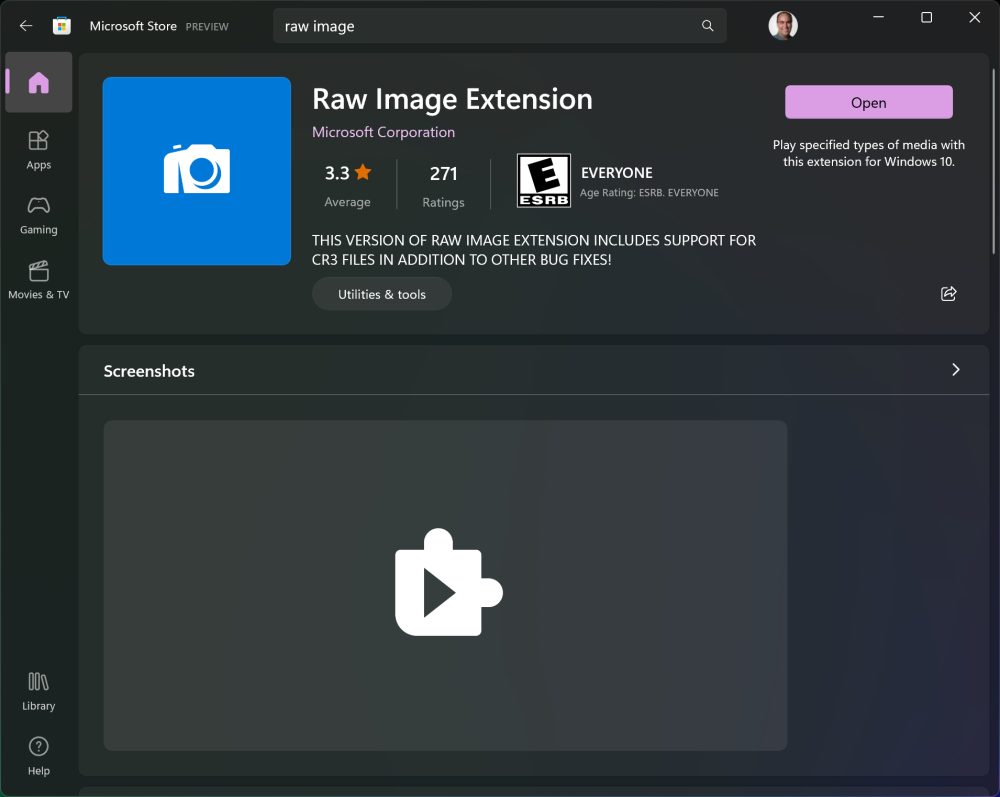This screenshot has height=797, width=1000.
Task: Click the 271 Ratings count
Action: [443, 185]
